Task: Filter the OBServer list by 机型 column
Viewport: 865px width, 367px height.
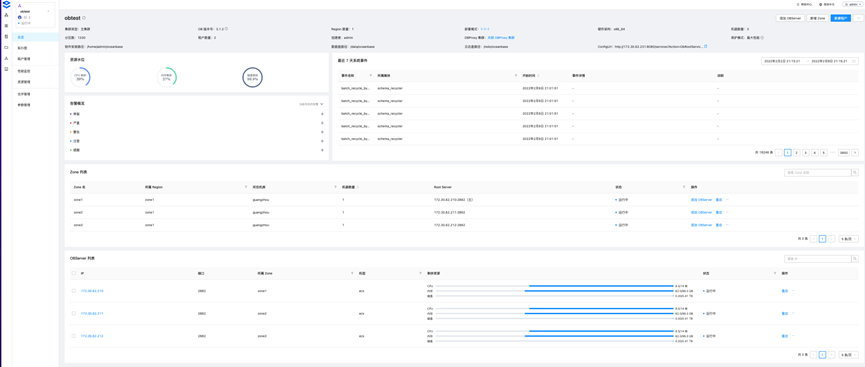Action: [420, 273]
